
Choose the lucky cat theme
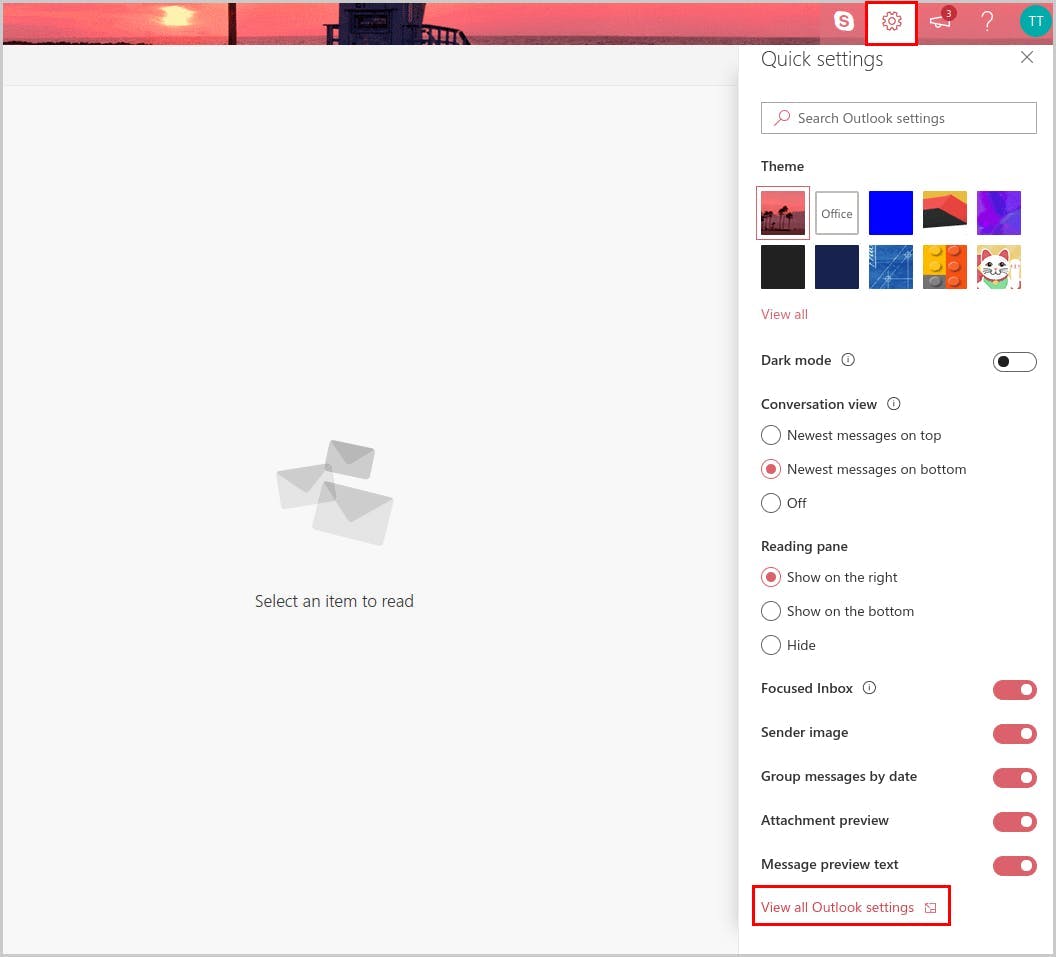(x=998, y=267)
